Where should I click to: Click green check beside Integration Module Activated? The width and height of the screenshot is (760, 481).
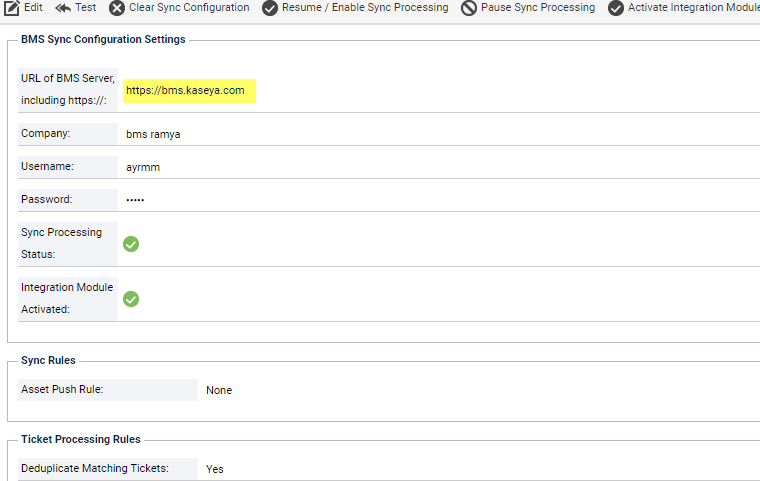[131, 299]
